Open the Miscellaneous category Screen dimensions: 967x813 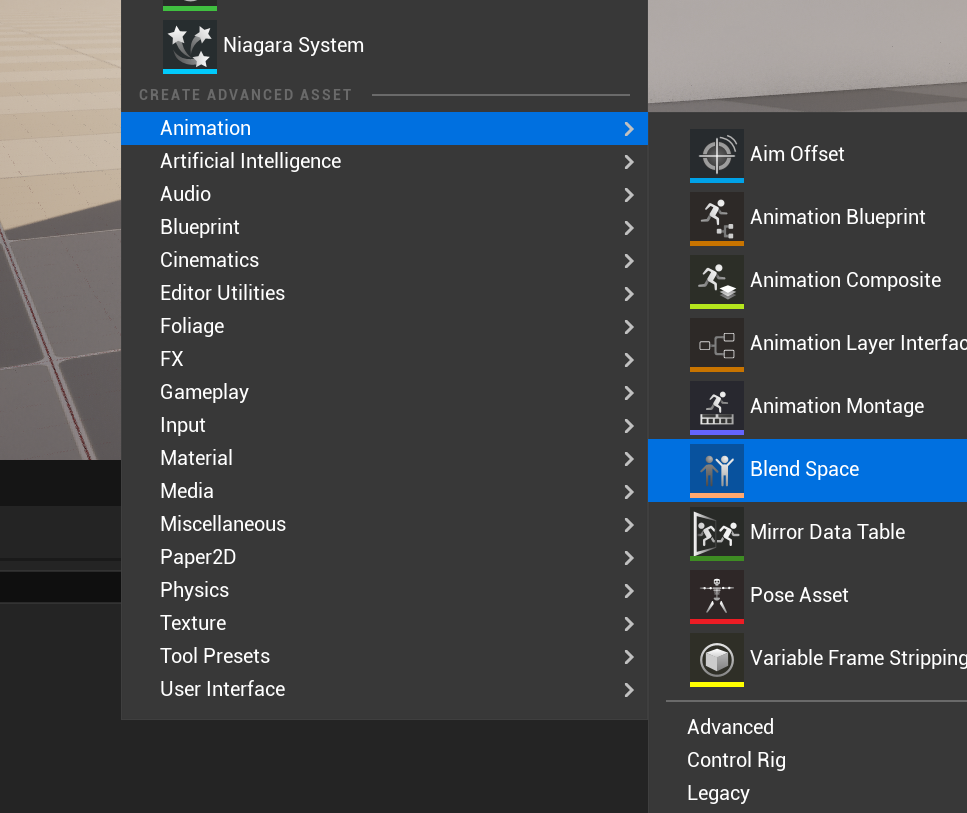pos(384,524)
